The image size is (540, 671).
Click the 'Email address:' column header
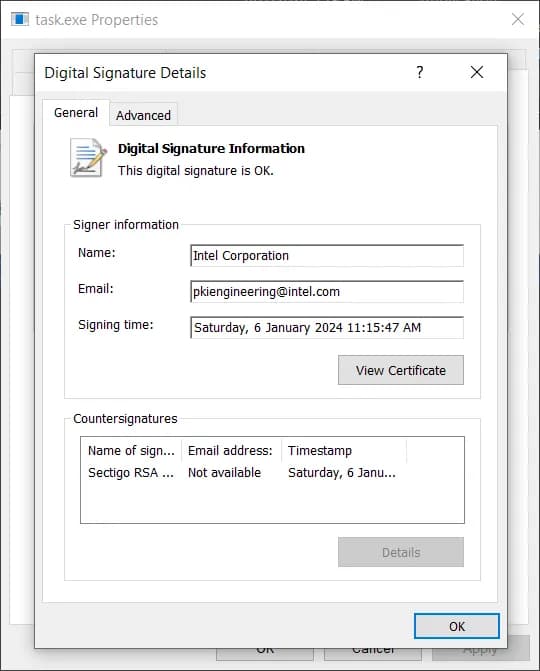[x=231, y=450]
